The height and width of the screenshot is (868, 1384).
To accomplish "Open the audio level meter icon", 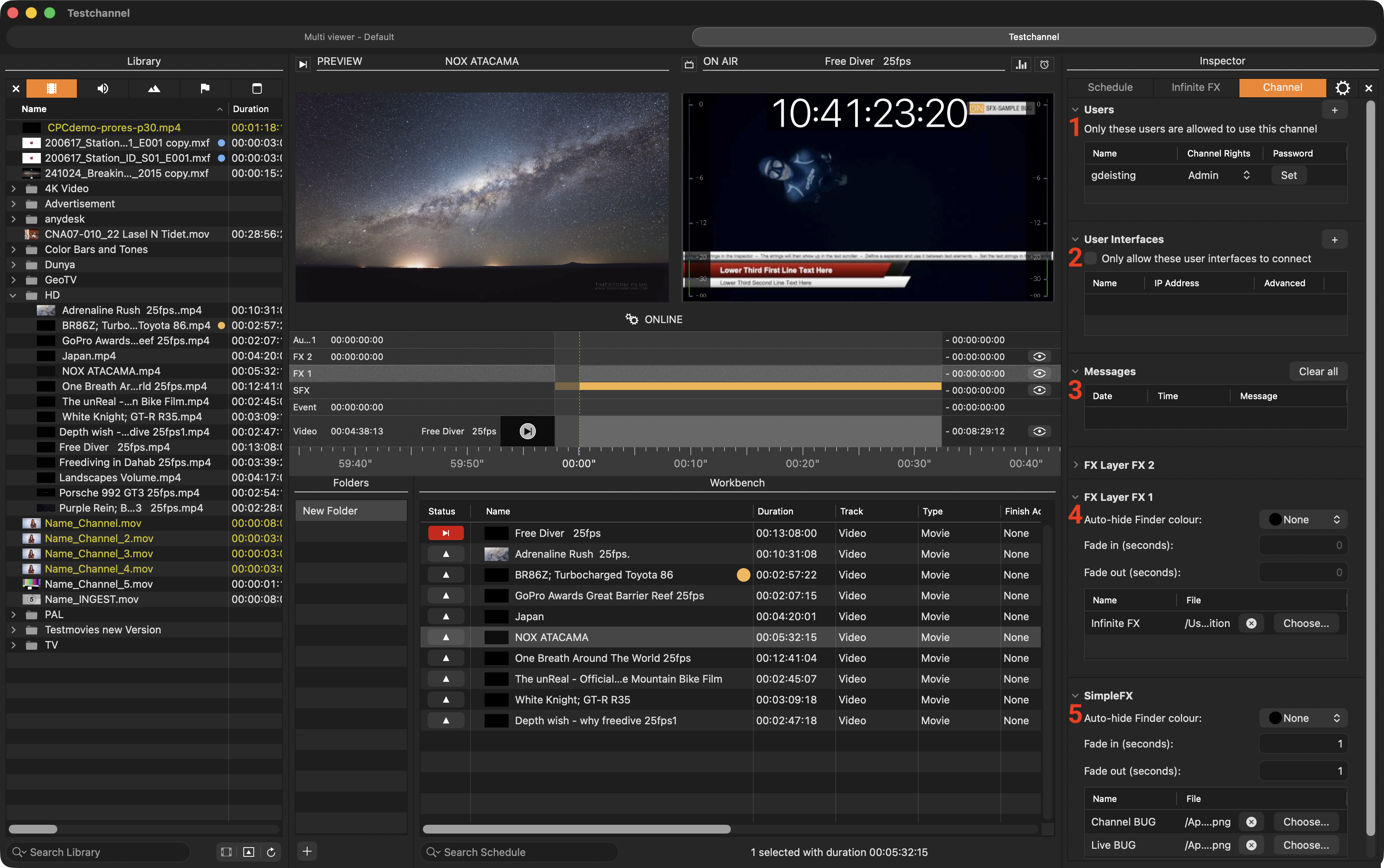I will click(1021, 64).
